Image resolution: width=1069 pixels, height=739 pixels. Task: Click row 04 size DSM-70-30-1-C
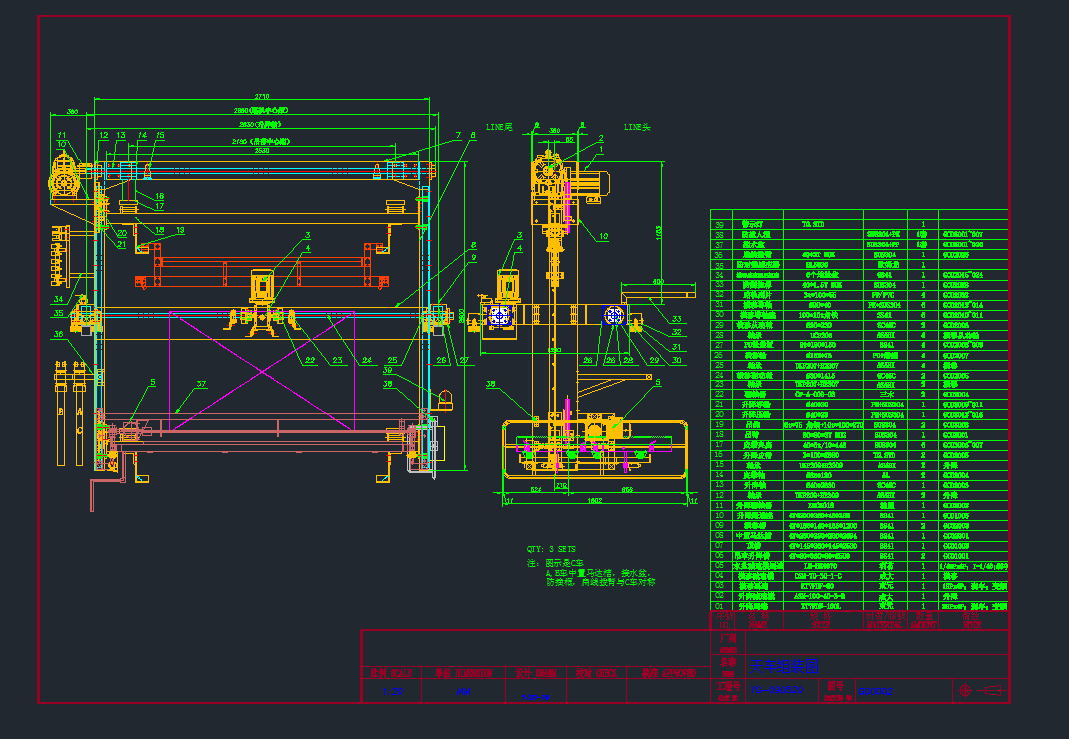click(x=818, y=576)
